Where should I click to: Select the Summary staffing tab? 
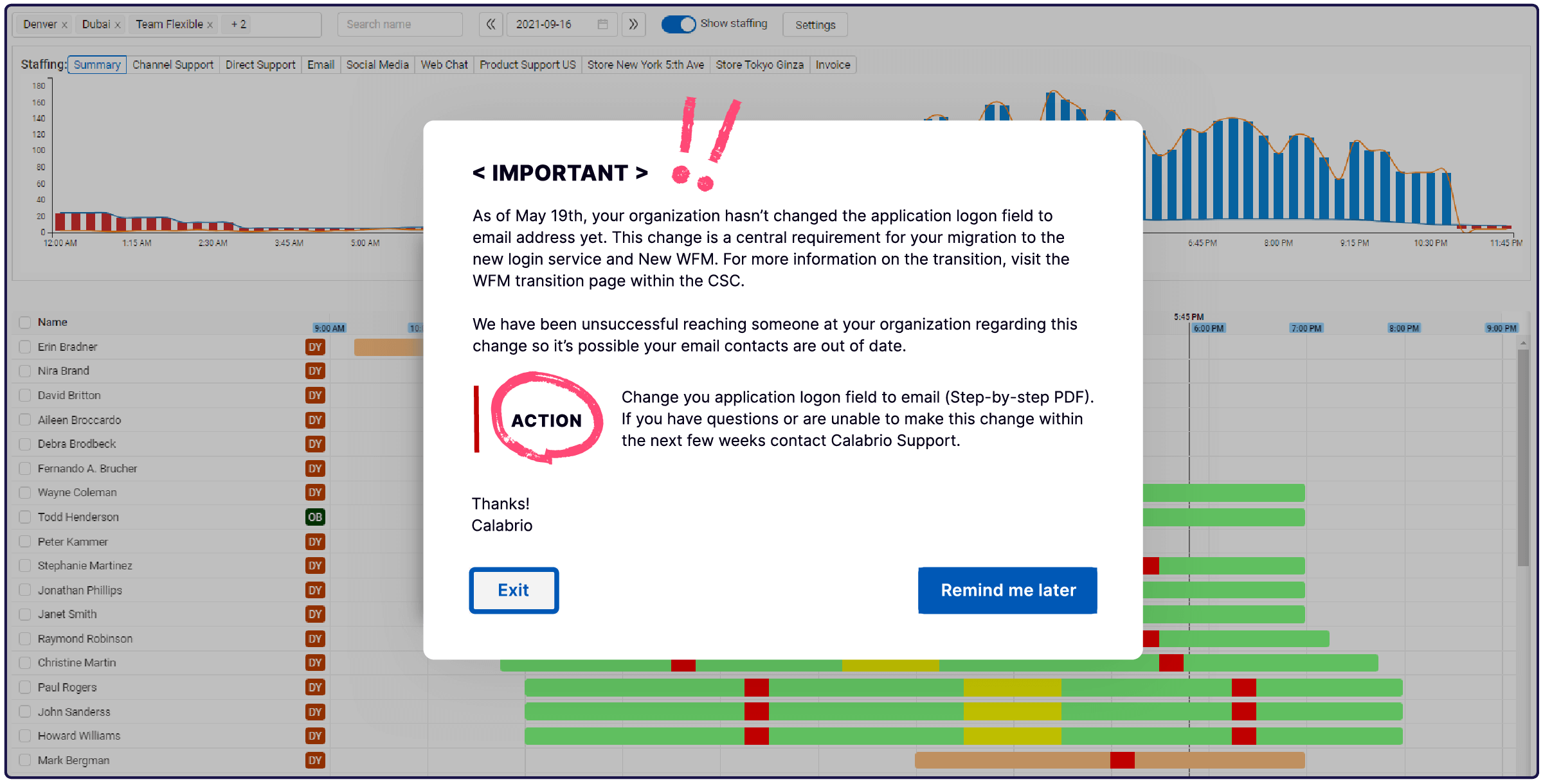pos(97,65)
